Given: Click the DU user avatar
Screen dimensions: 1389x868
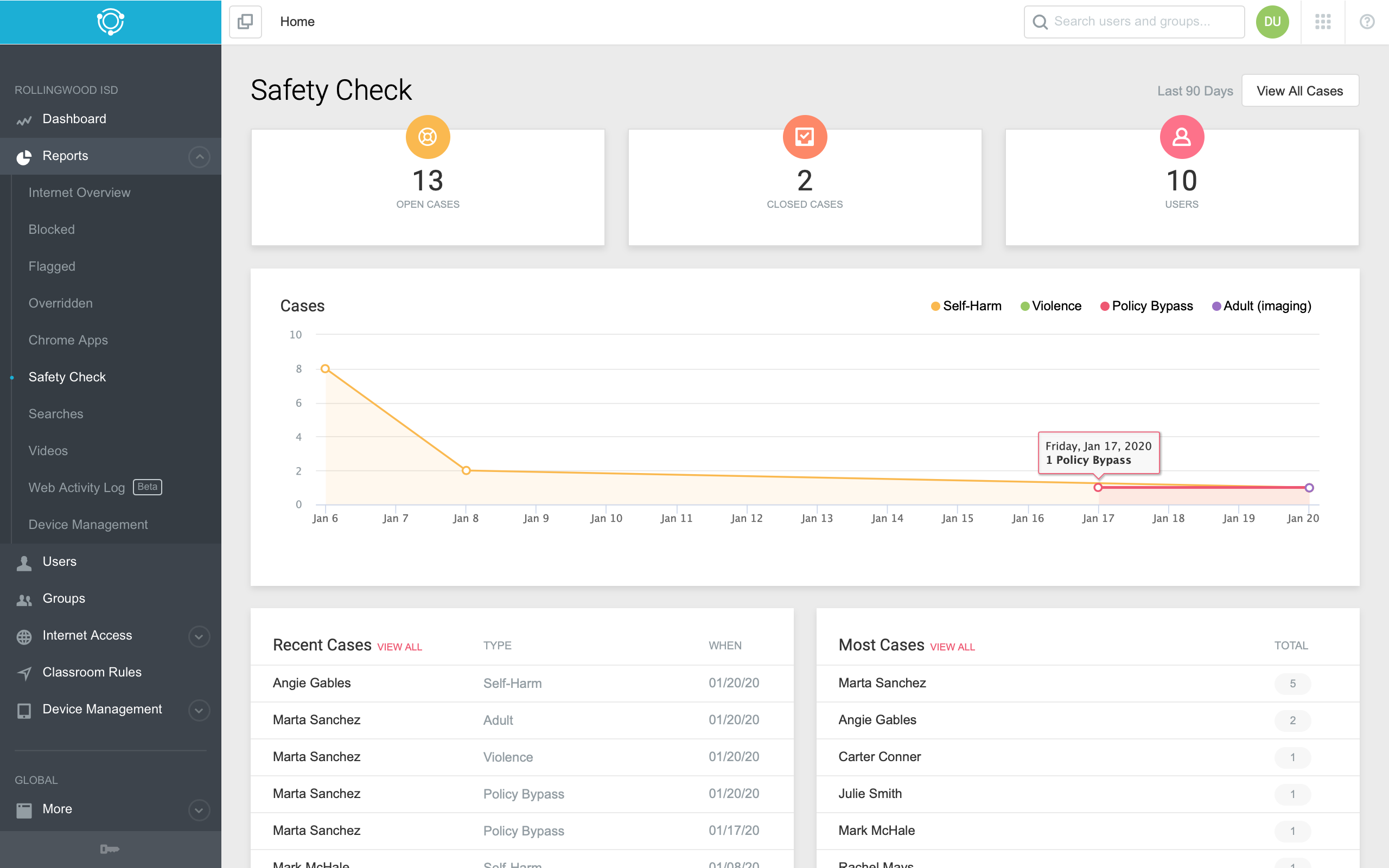Looking at the screenshot, I should [1272, 22].
